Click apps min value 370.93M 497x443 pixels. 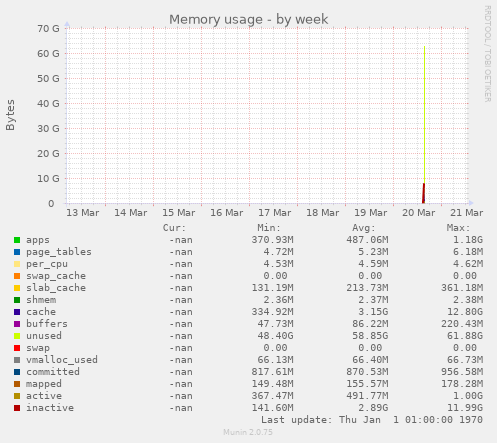pos(273,240)
